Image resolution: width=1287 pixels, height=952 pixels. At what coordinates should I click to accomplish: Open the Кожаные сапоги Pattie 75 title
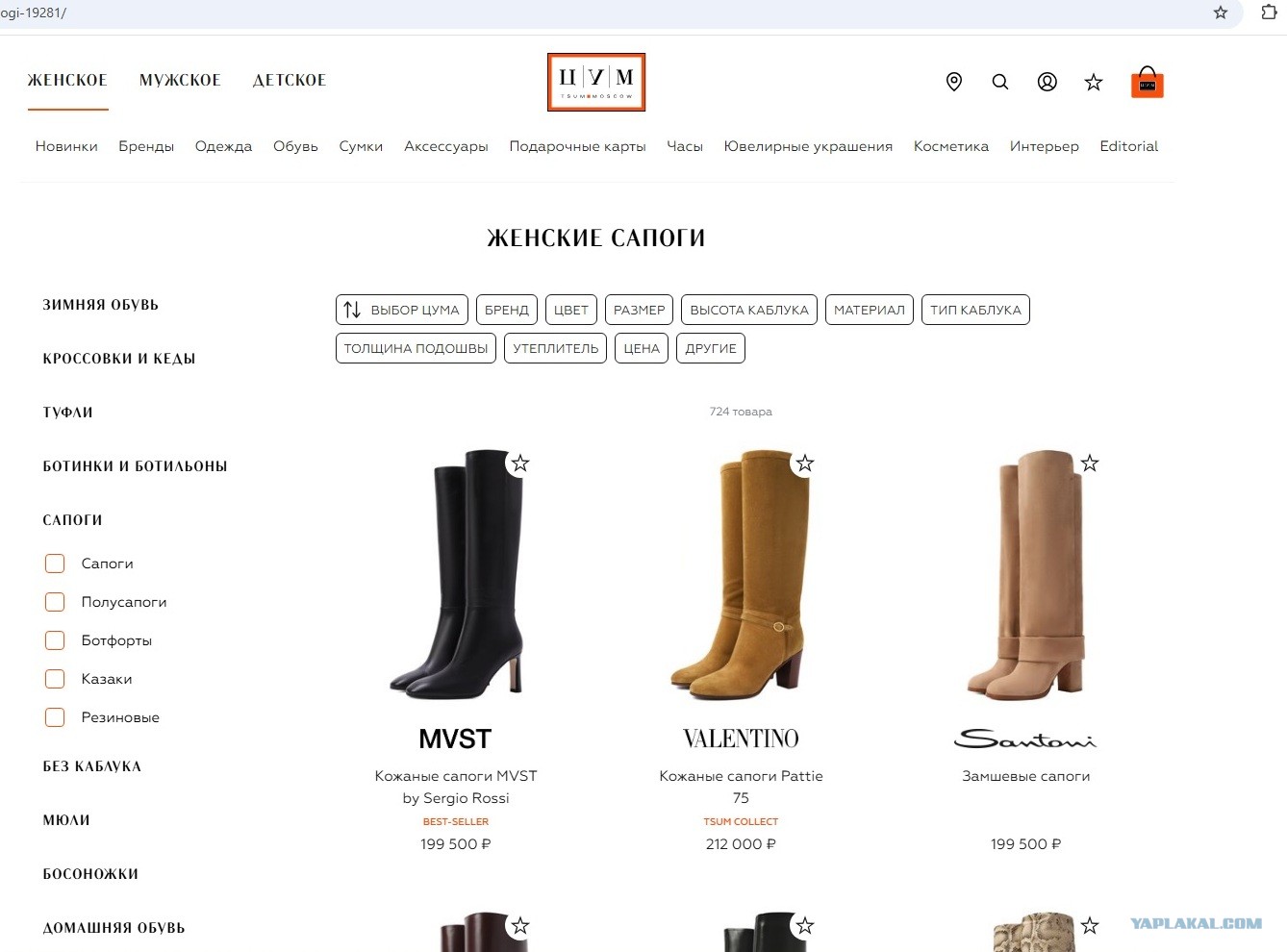(741, 787)
